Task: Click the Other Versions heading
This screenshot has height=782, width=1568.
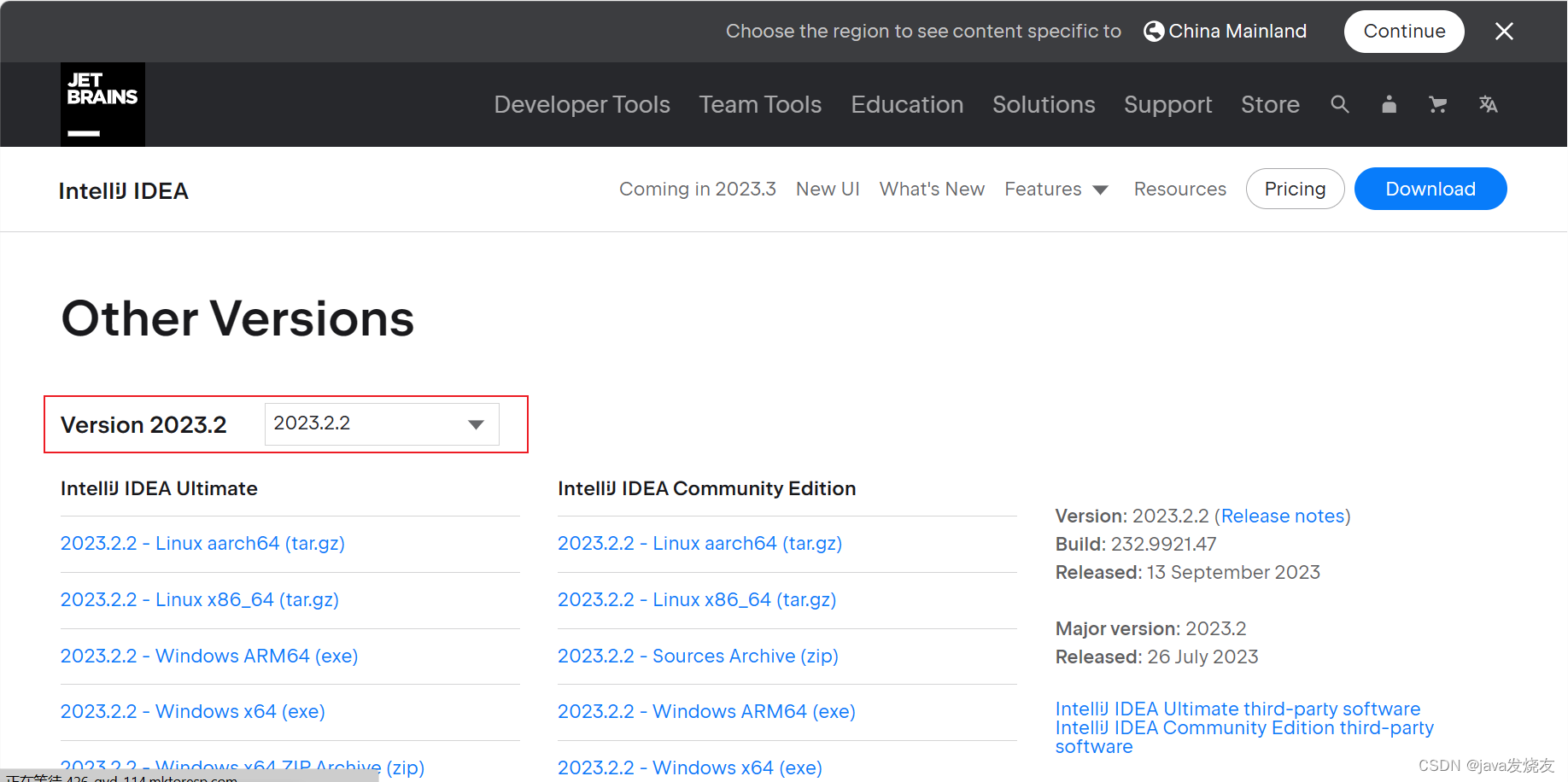Action: click(x=237, y=318)
